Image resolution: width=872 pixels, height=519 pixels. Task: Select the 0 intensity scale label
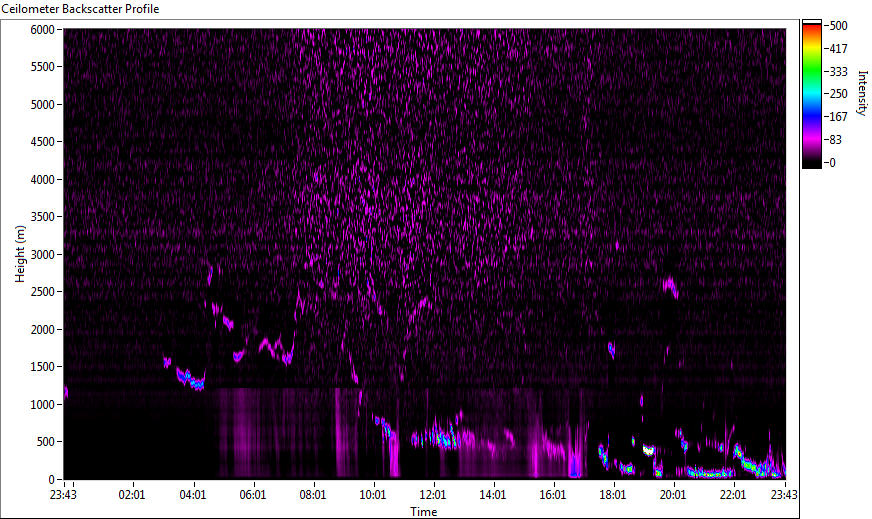(832, 162)
